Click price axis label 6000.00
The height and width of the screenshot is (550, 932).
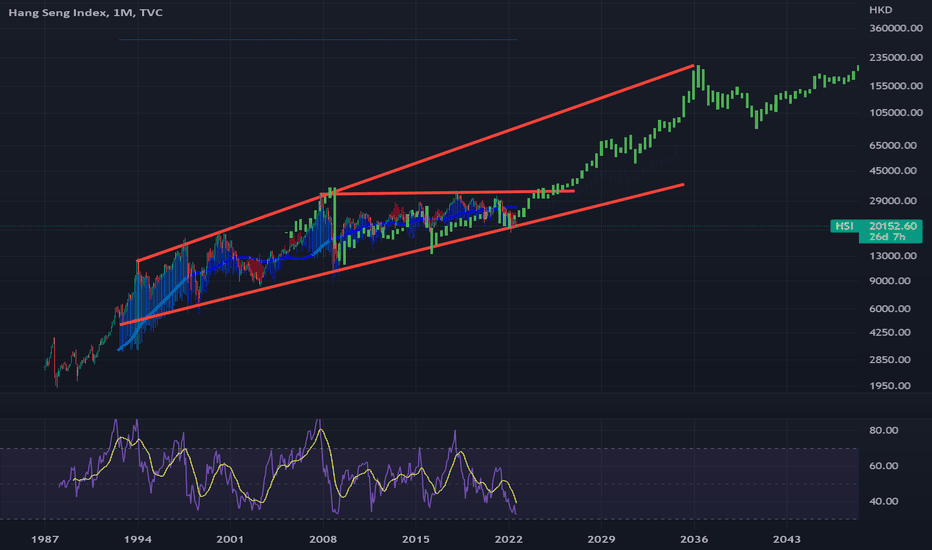890,309
